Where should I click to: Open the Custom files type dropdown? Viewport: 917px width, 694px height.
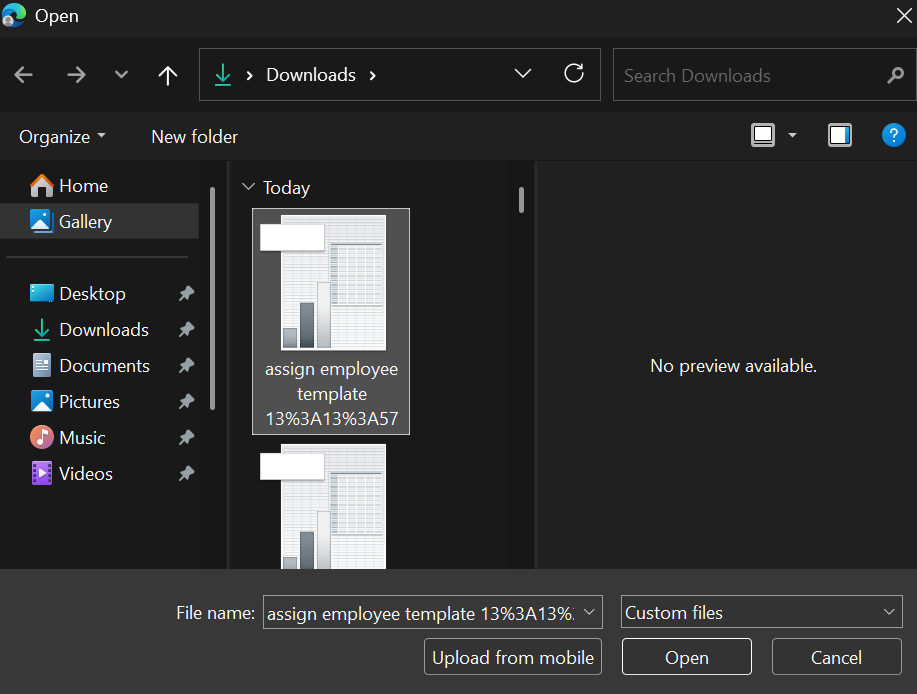point(761,612)
